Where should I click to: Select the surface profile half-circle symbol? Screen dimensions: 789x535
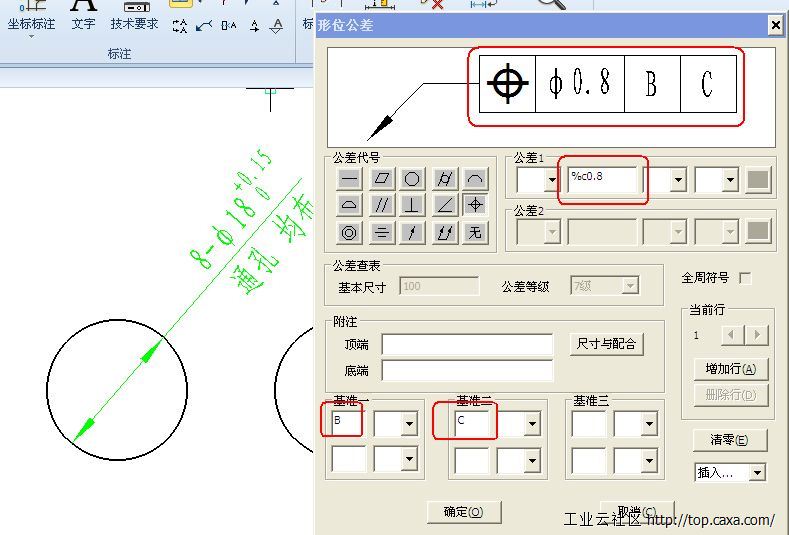pyautogui.click(x=349, y=205)
